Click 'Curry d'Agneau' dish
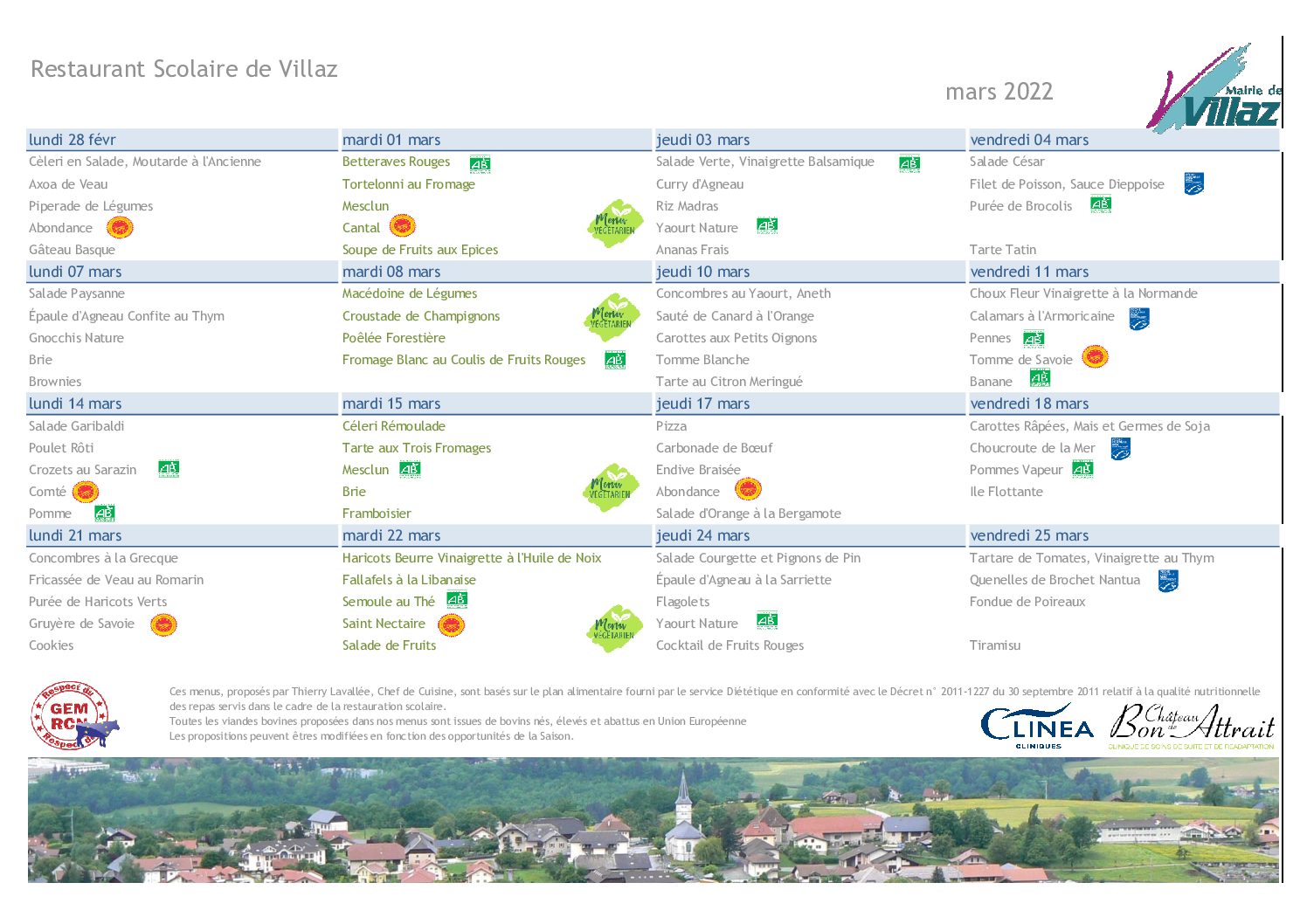Viewport: 1307px width, 924px height. click(700, 184)
